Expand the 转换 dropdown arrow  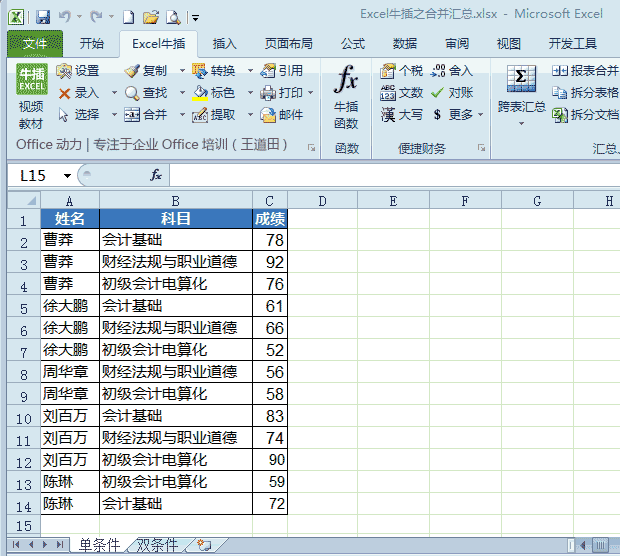(250, 71)
